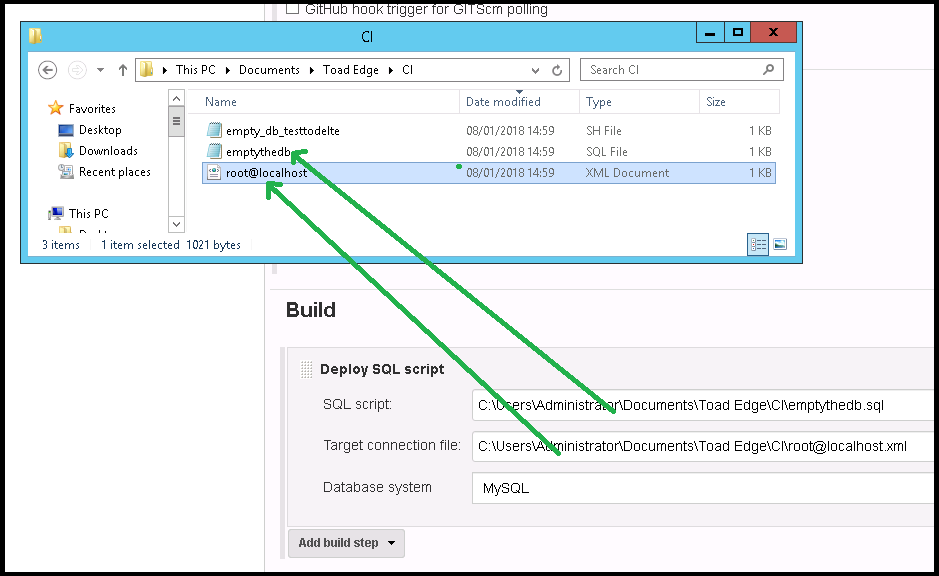This screenshot has height=576, width=939.
Task: Sort by Date modified column header
Action: tap(519, 102)
